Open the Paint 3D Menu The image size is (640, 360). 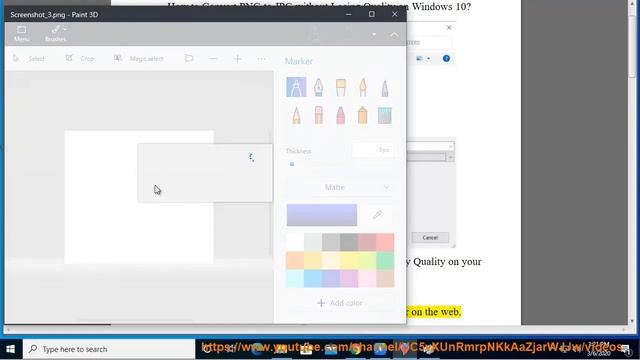pyautogui.click(x=22, y=33)
